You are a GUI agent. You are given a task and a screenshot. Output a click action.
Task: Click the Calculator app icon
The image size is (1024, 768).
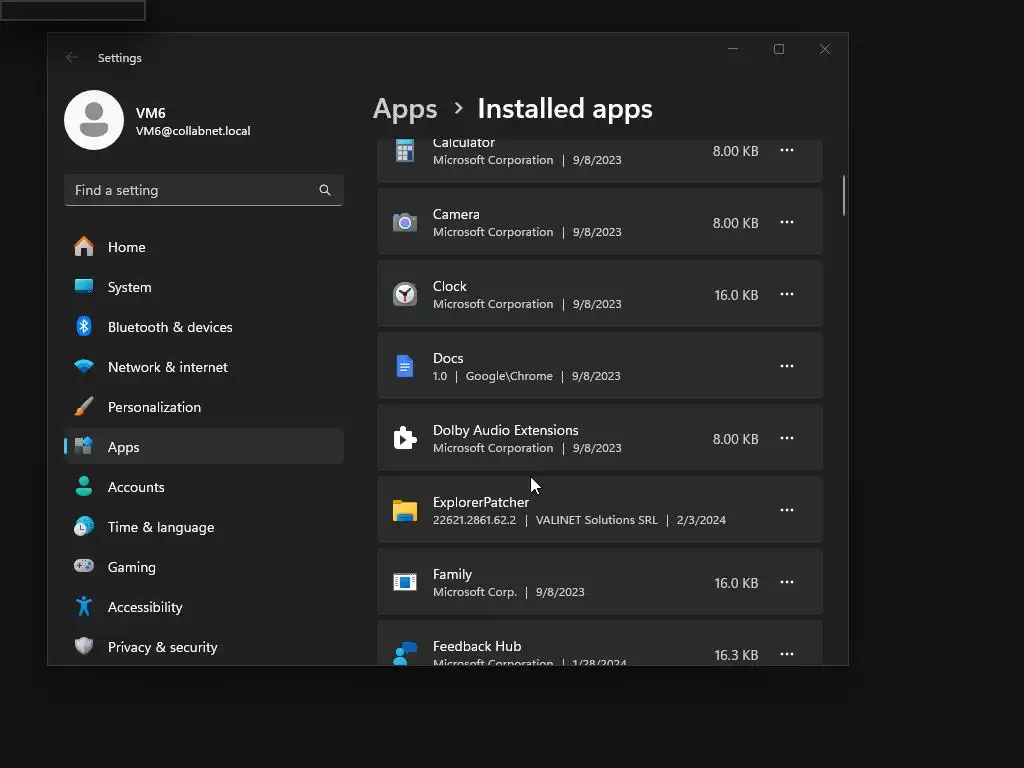405,151
